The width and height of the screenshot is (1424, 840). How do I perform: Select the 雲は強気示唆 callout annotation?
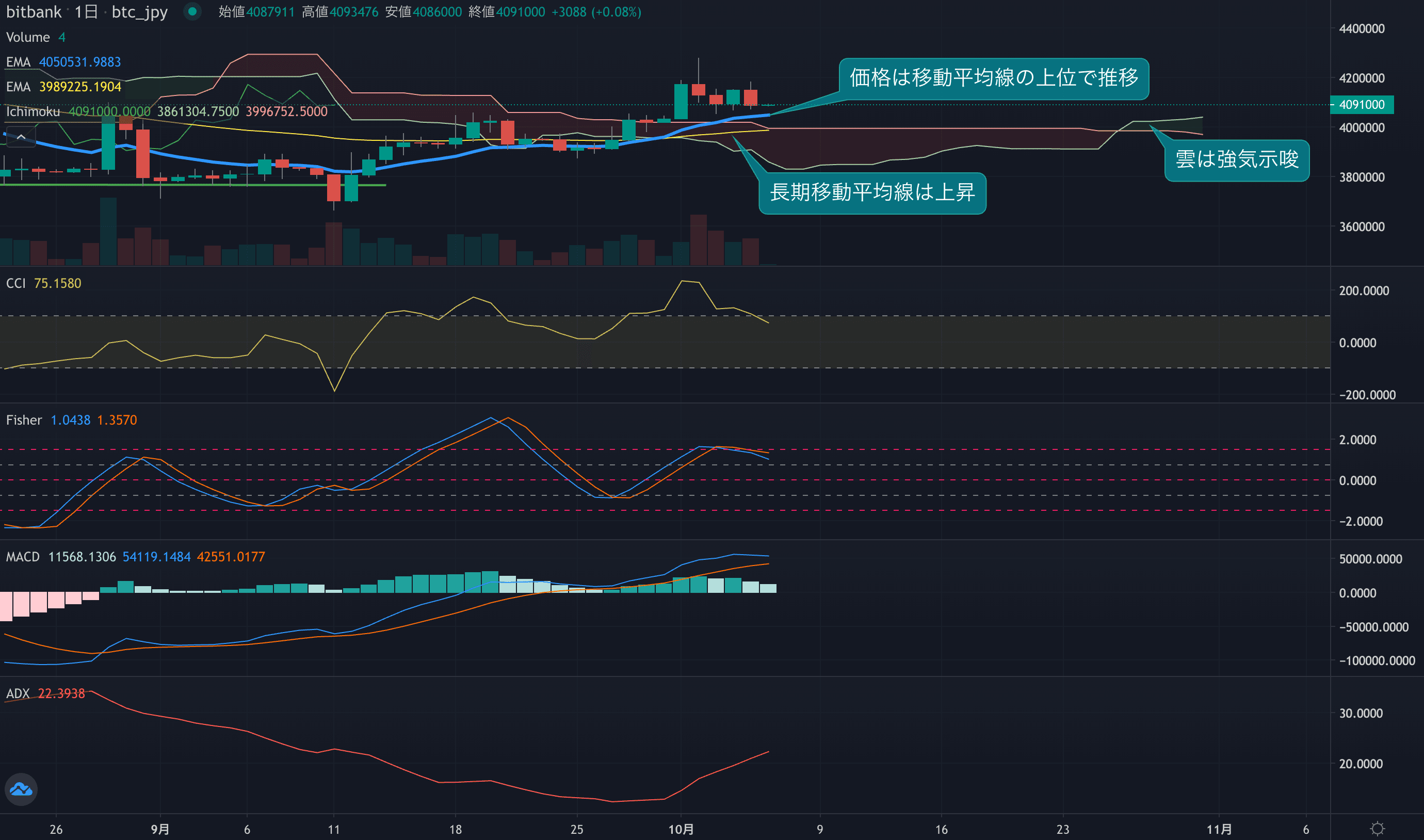(1237, 159)
